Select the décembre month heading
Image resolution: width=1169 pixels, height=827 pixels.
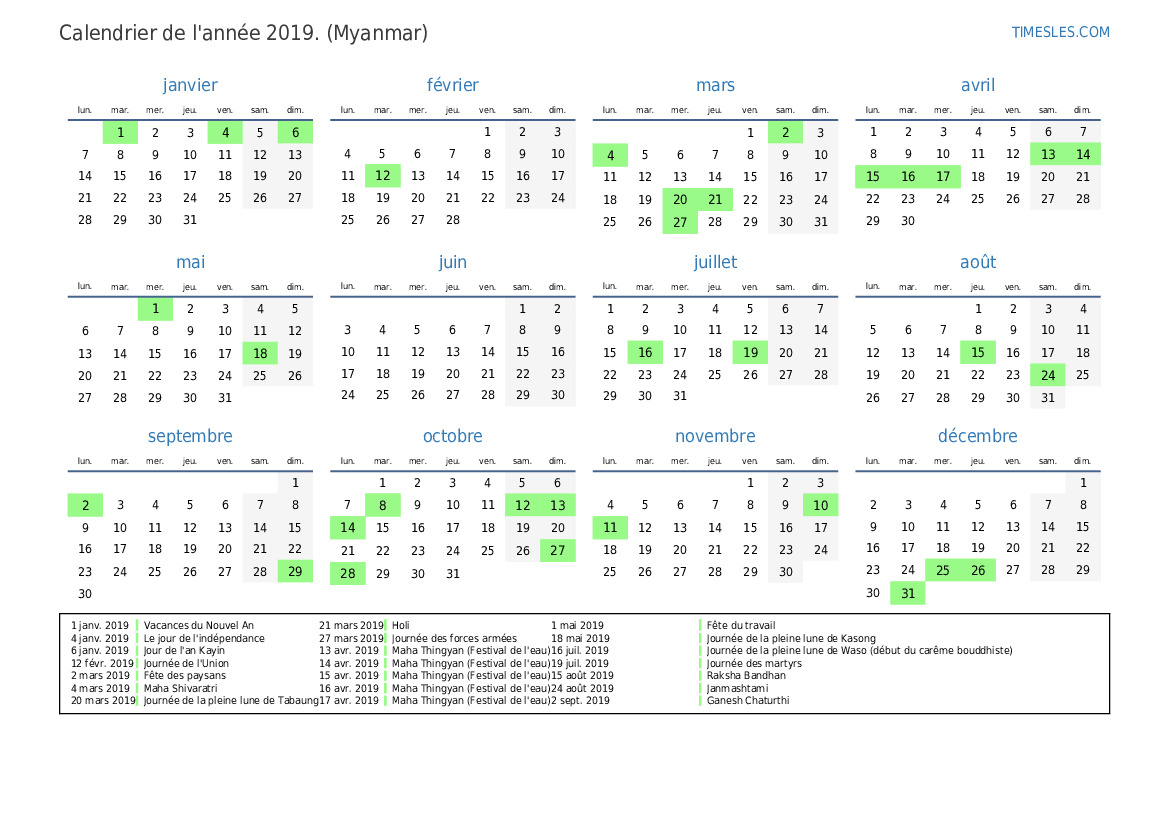(x=977, y=436)
